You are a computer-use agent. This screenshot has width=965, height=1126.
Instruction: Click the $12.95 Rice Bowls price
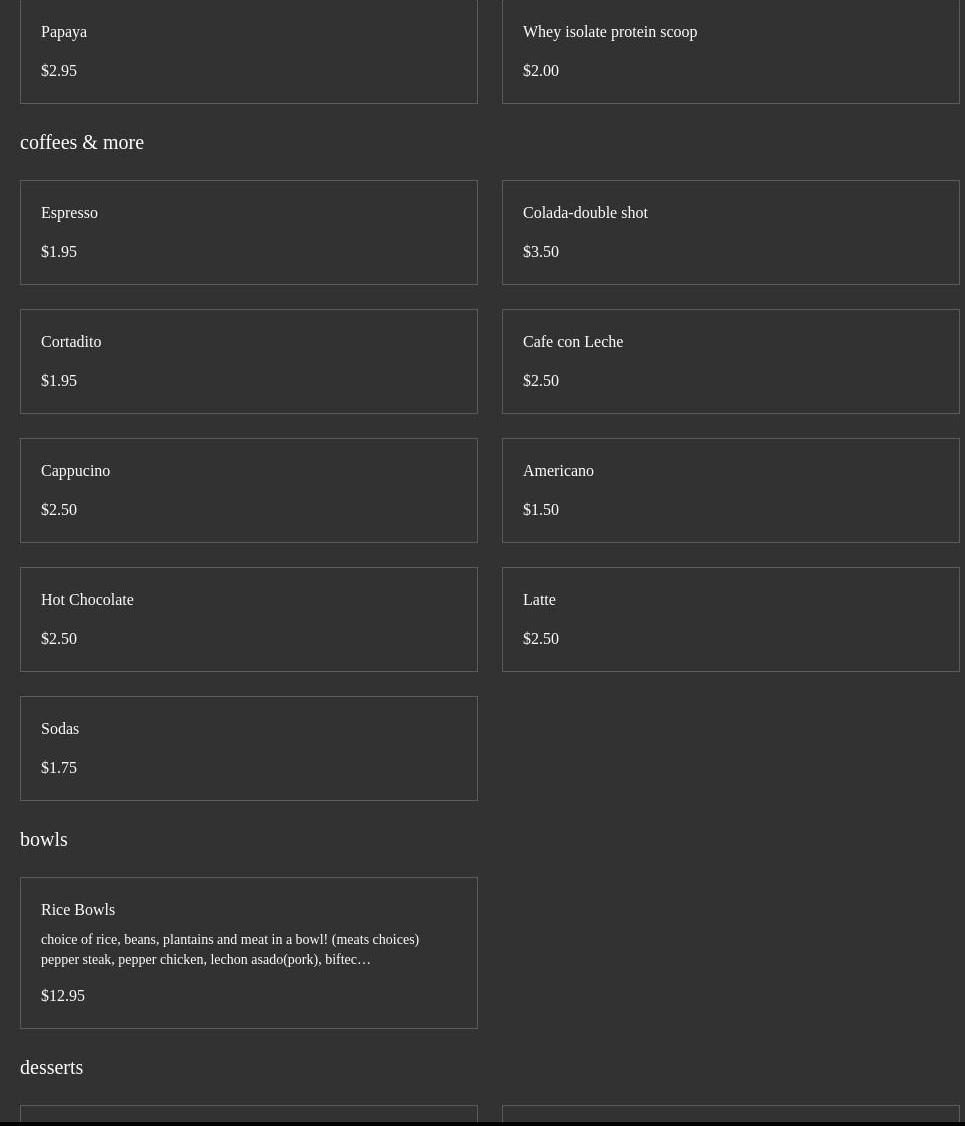coord(63,995)
